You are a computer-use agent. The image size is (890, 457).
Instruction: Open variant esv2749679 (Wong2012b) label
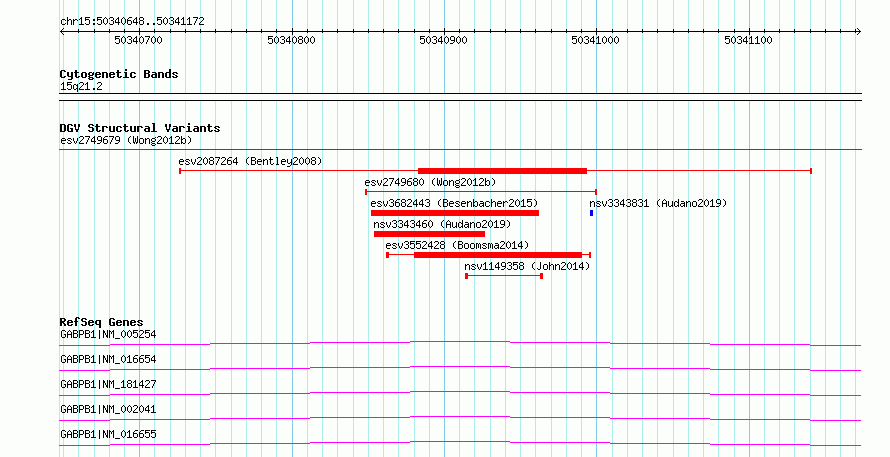pyautogui.click(x=126, y=140)
